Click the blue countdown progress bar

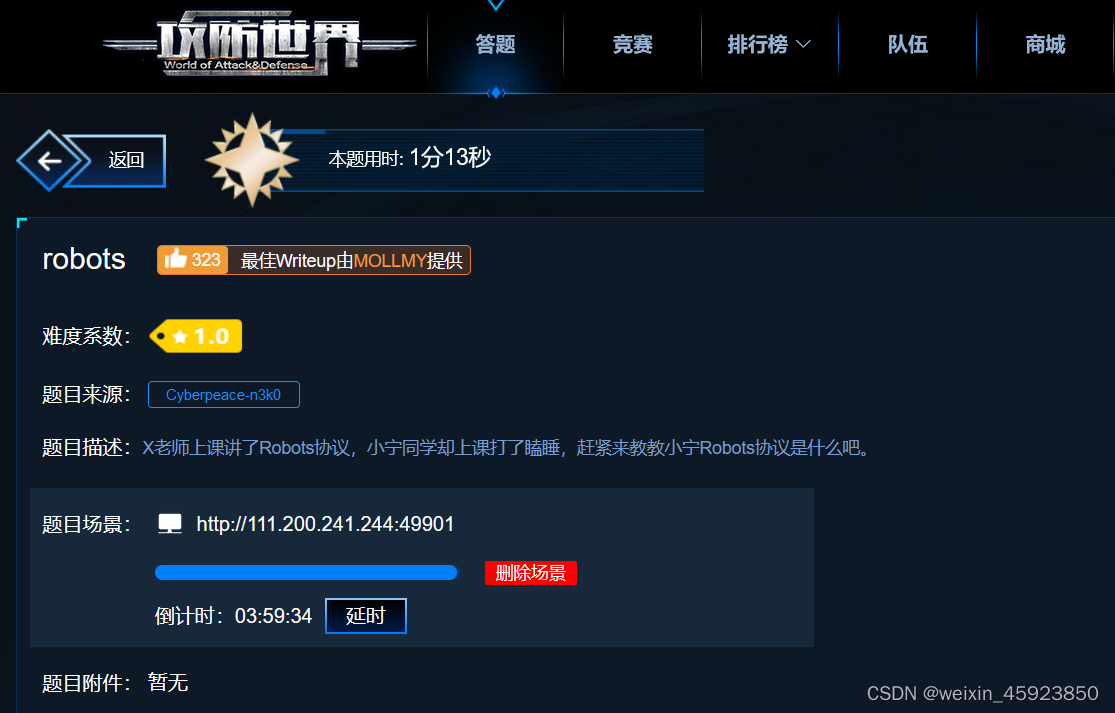(x=306, y=573)
